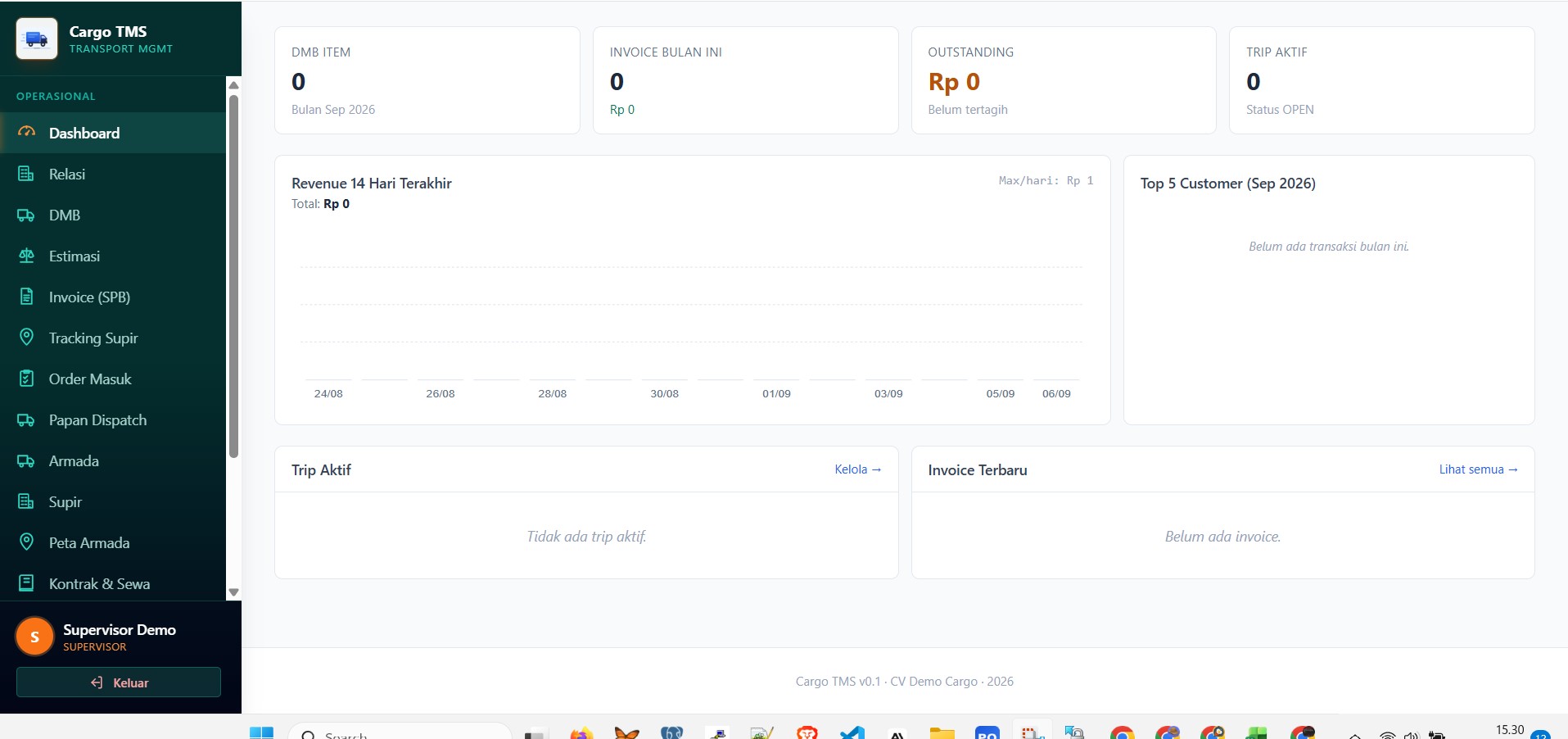The width and height of the screenshot is (1568, 739).
Task: Click the 24/08 date on the chart axis
Action: pyautogui.click(x=328, y=394)
